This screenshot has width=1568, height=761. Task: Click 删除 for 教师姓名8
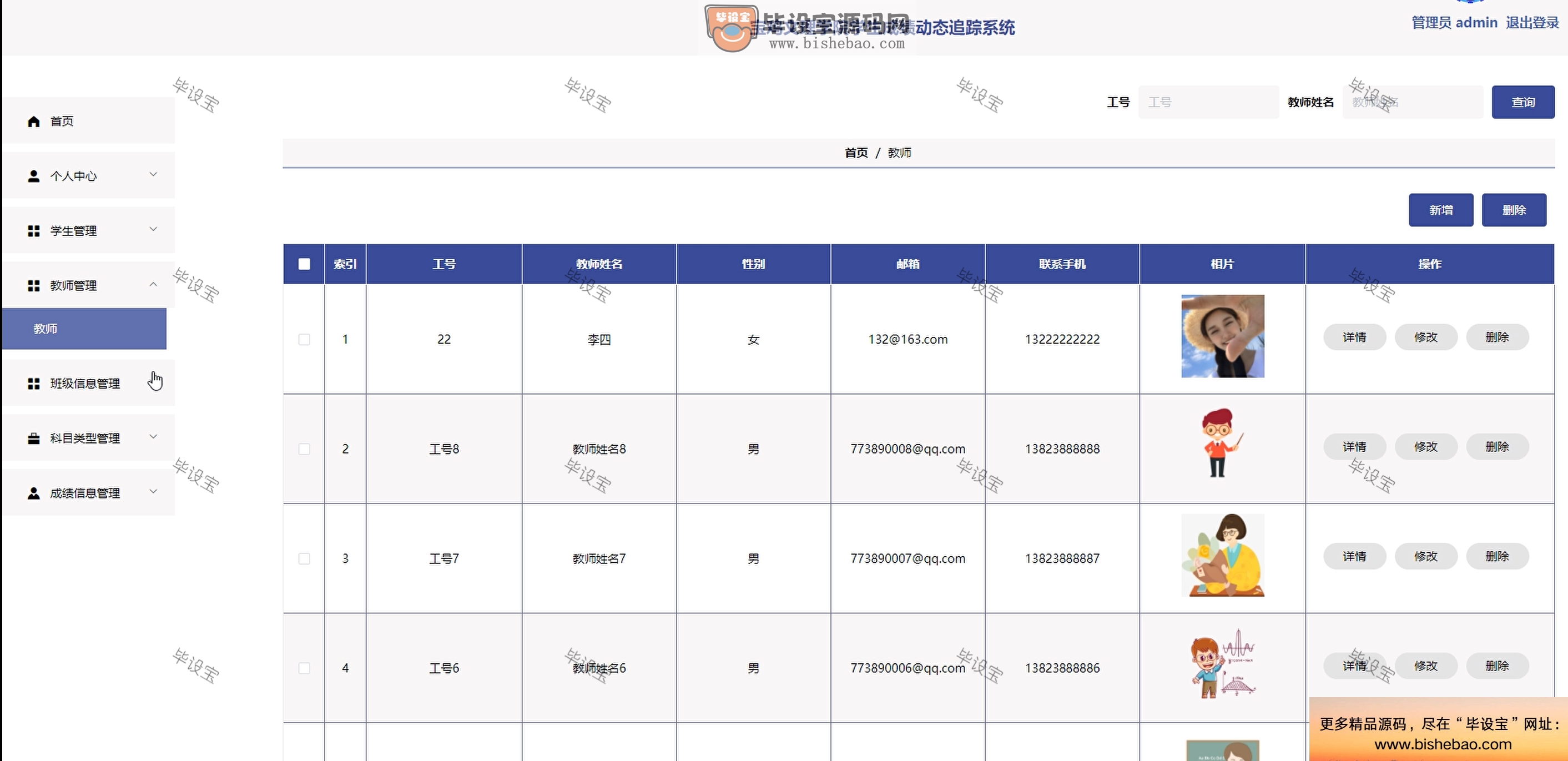click(1497, 447)
